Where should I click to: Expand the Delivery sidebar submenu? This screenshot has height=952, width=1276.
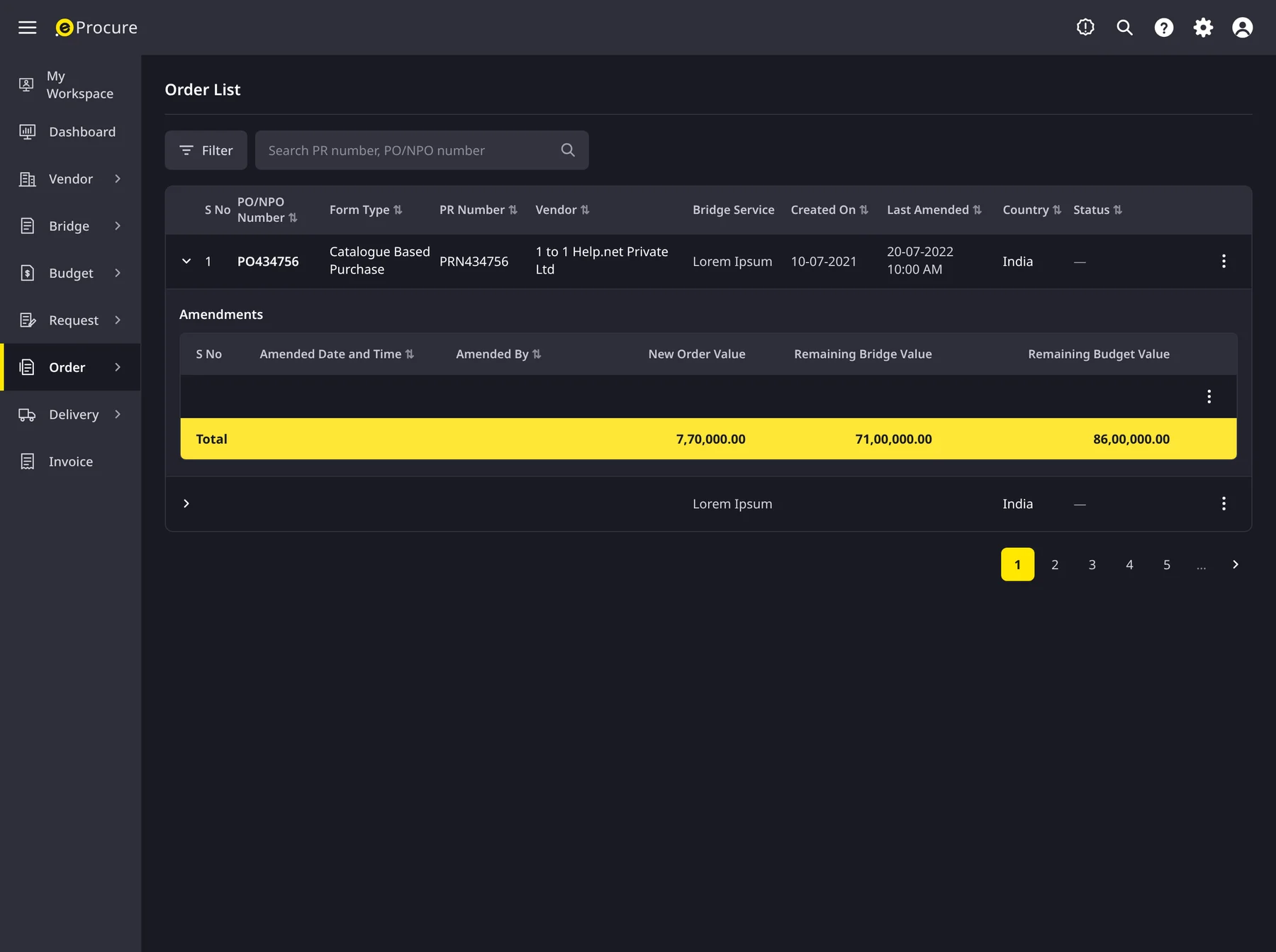(x=118, y=414)
